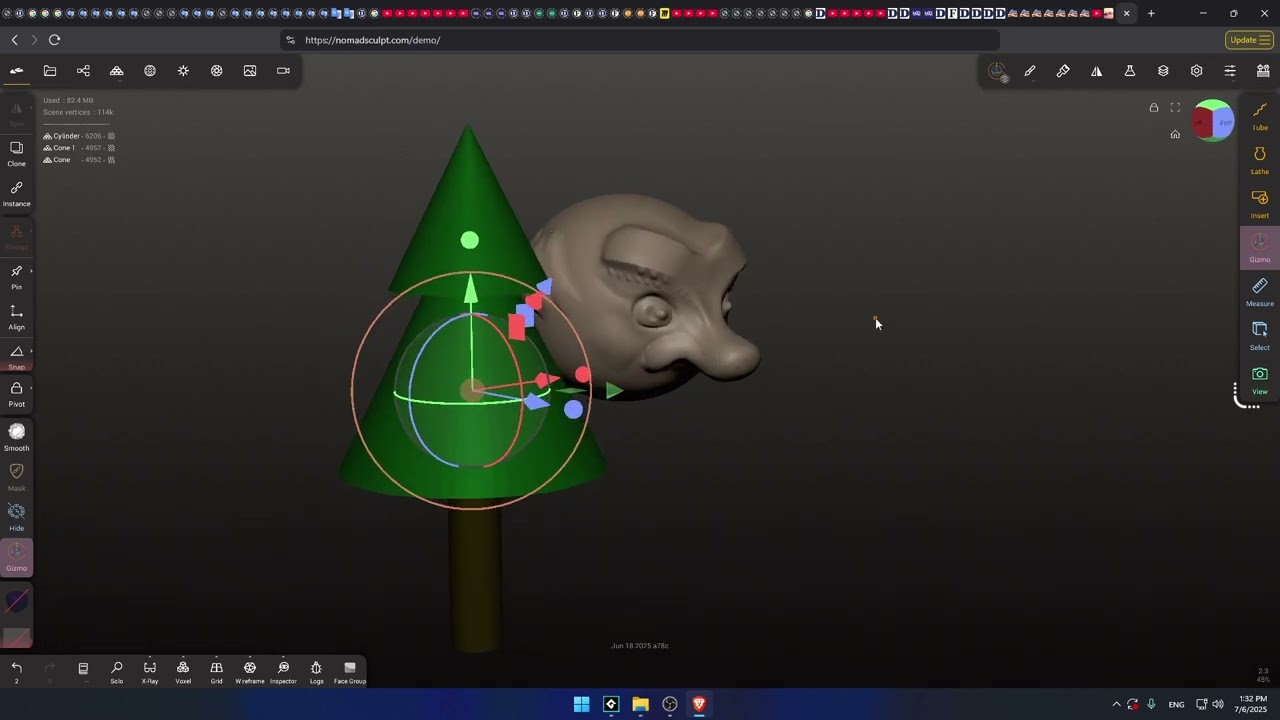The width and height of the screenshot is (1280, 720).
Task: Click the Align button
Action: tap(17, 317)
